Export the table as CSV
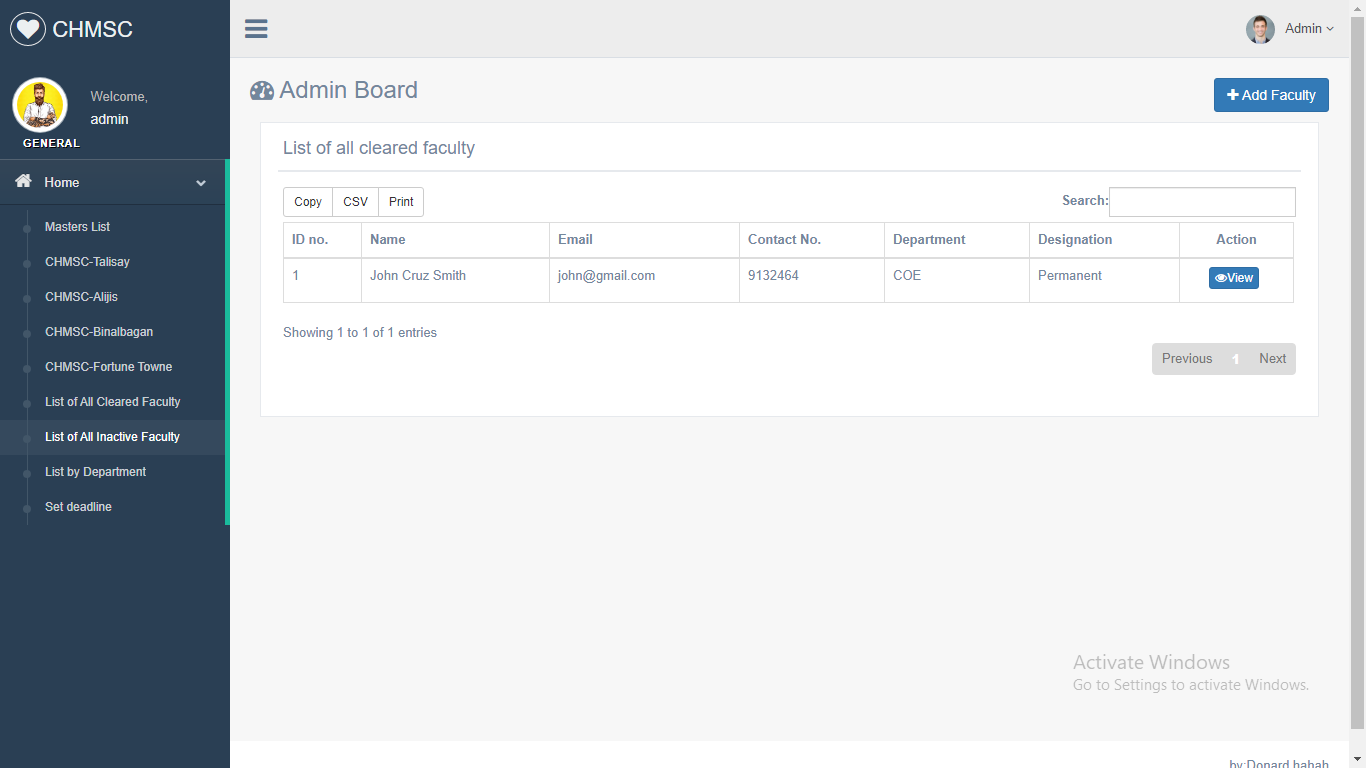The width and height of the screenshot is (1366, 768). click(x=355, y=201)
